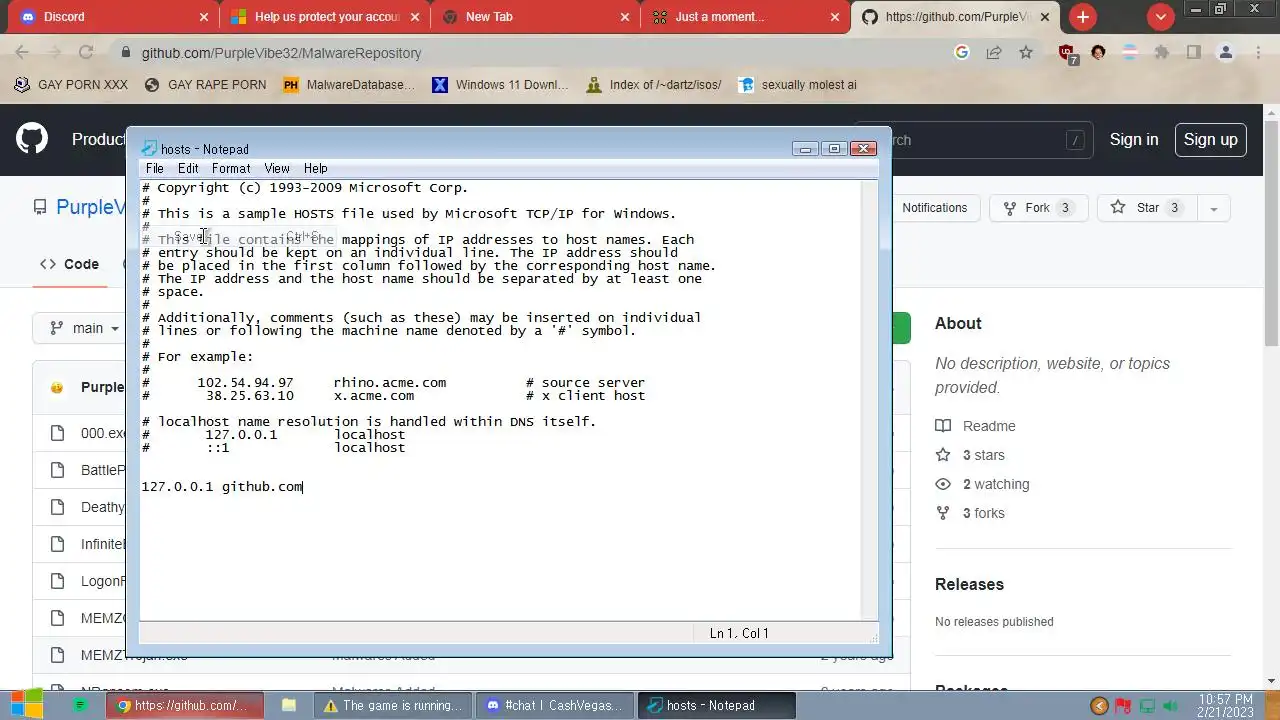Viewport: 1280px width, 720px height.
Task: Open Chrome side panel icon
Action: [x=1194, y=52]
